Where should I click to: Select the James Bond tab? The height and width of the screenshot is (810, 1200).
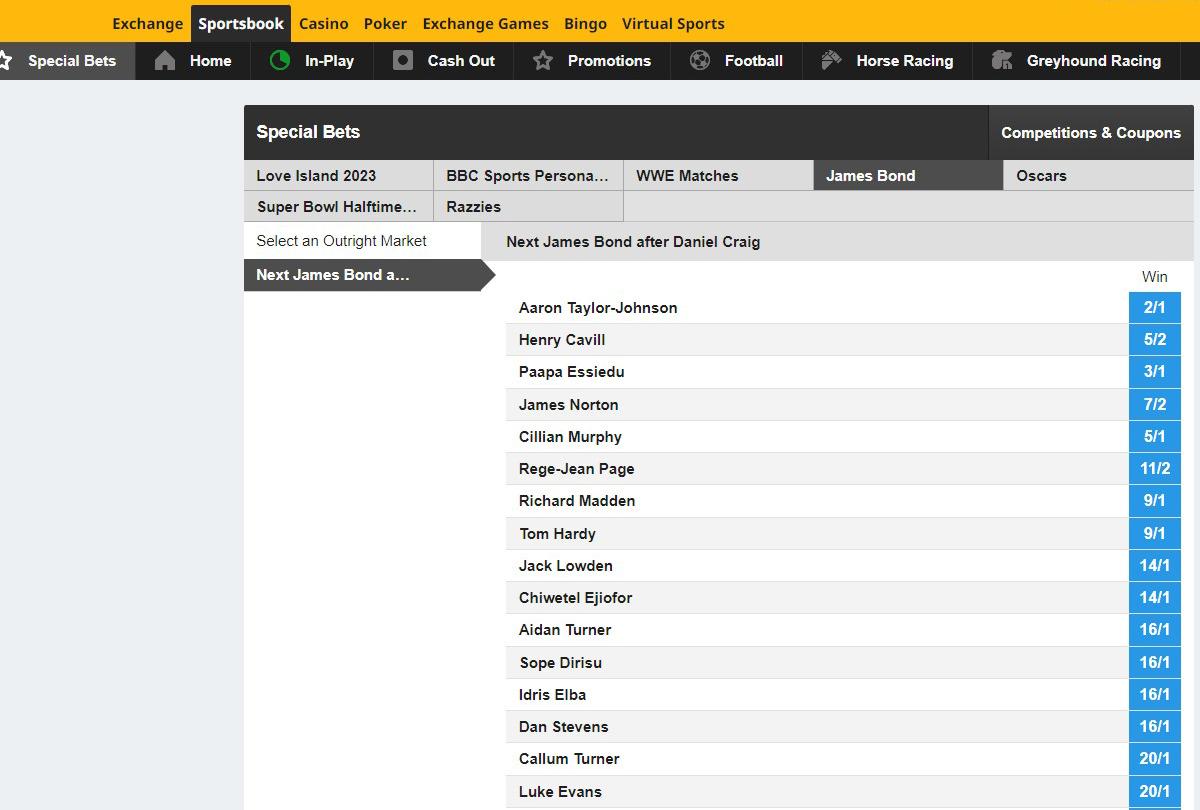click(908, 175)
